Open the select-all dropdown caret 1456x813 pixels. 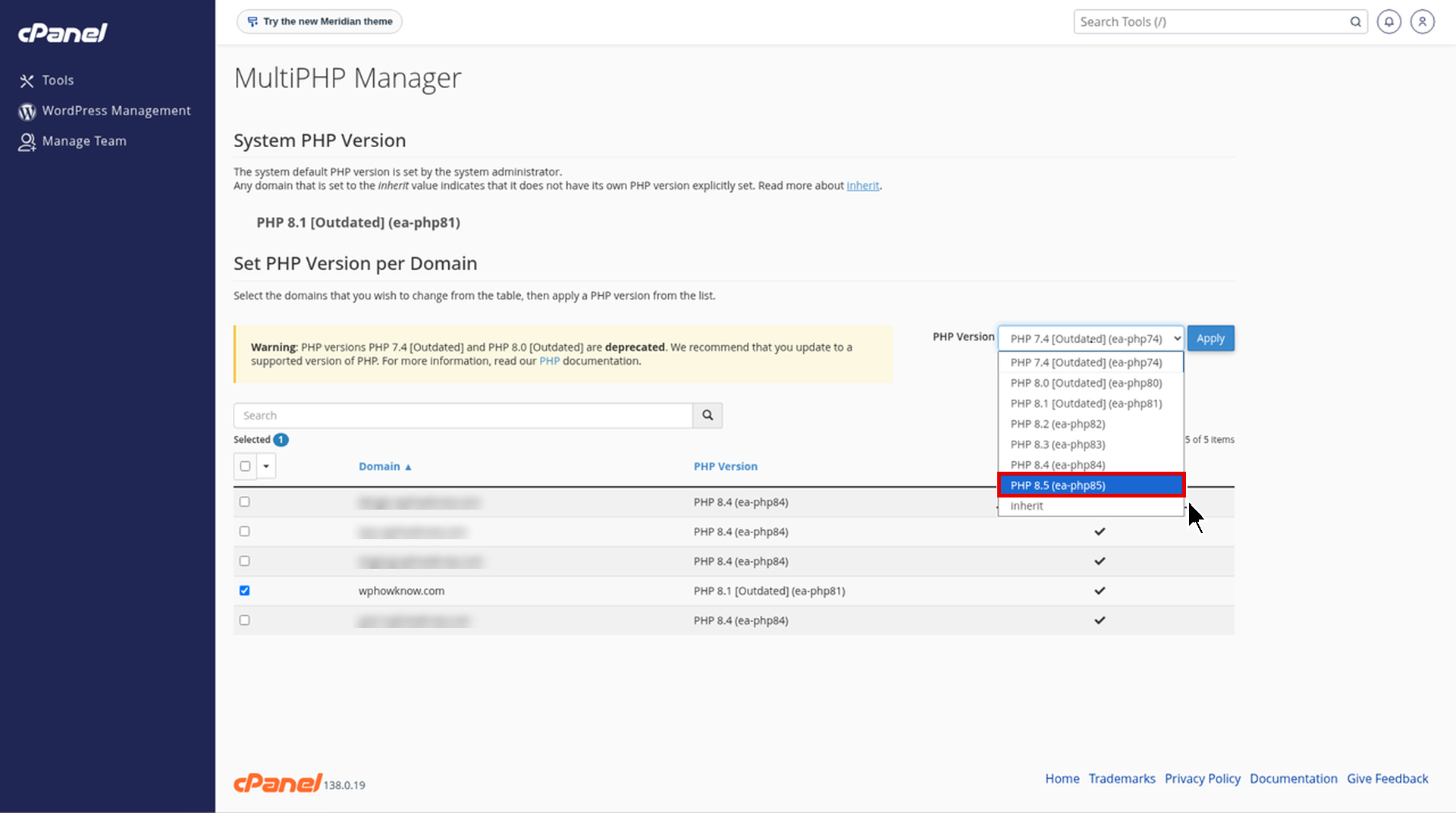(x=266, y=466)
